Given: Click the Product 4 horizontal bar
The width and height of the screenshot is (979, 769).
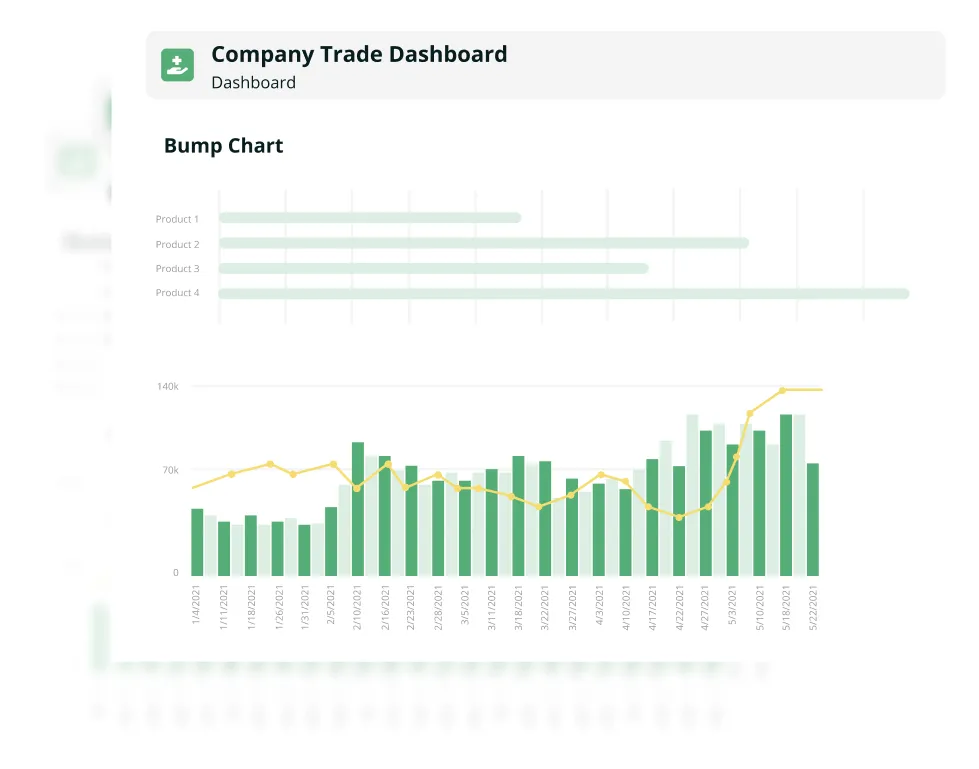Looking at the screenshot, I should (x=563, y=293).
